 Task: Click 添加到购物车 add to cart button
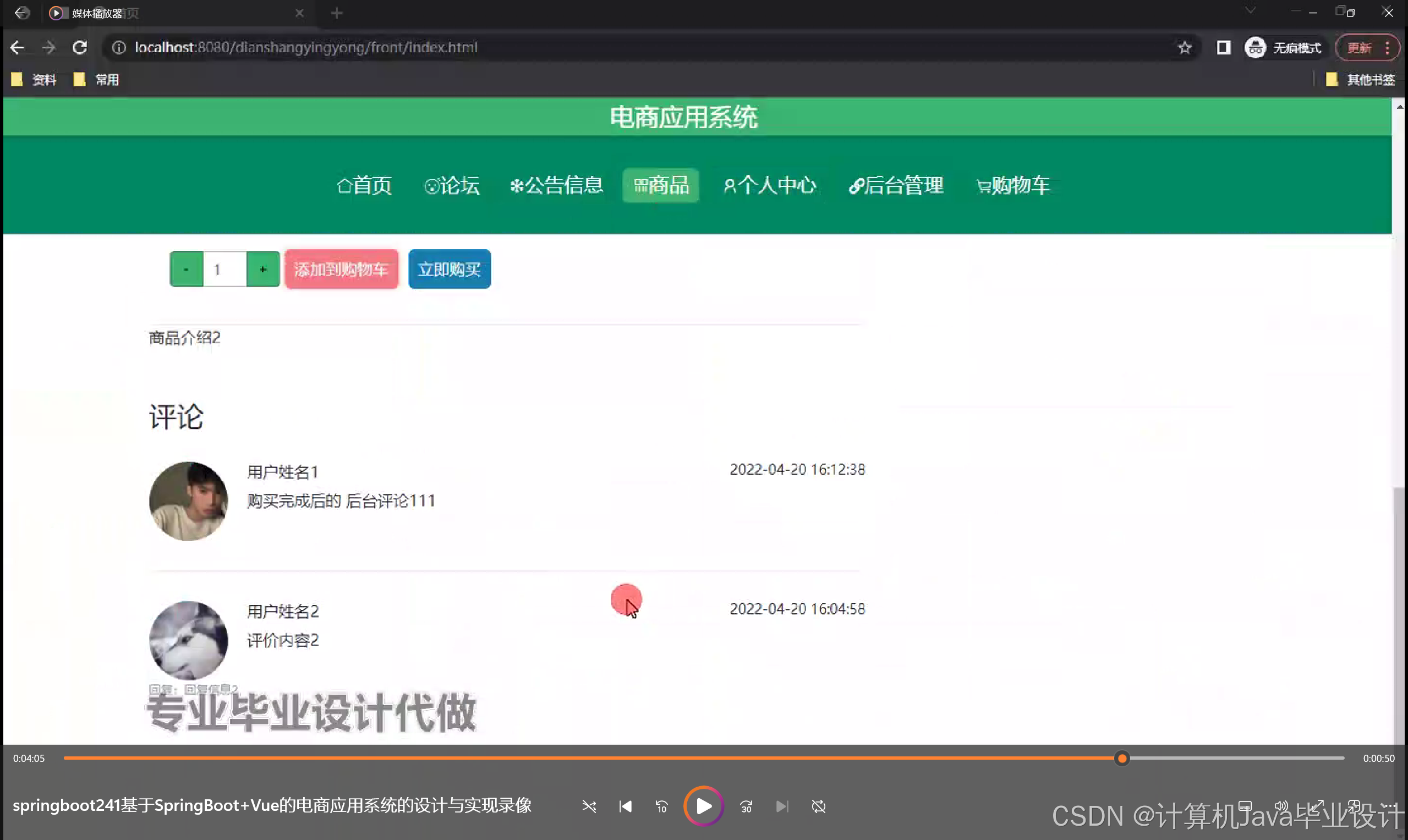point(341,270)
